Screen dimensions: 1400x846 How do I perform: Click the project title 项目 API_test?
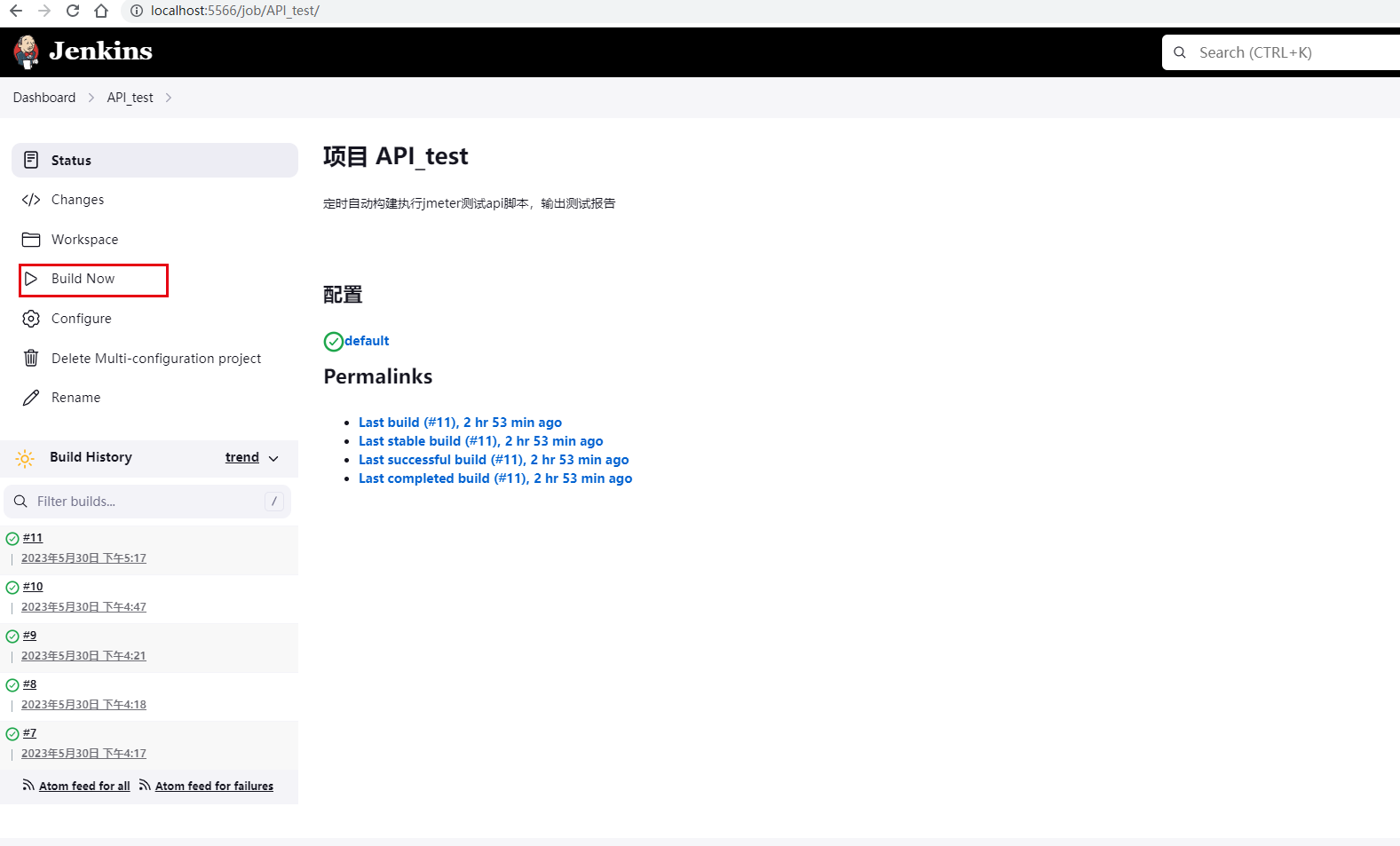(396, 157)
